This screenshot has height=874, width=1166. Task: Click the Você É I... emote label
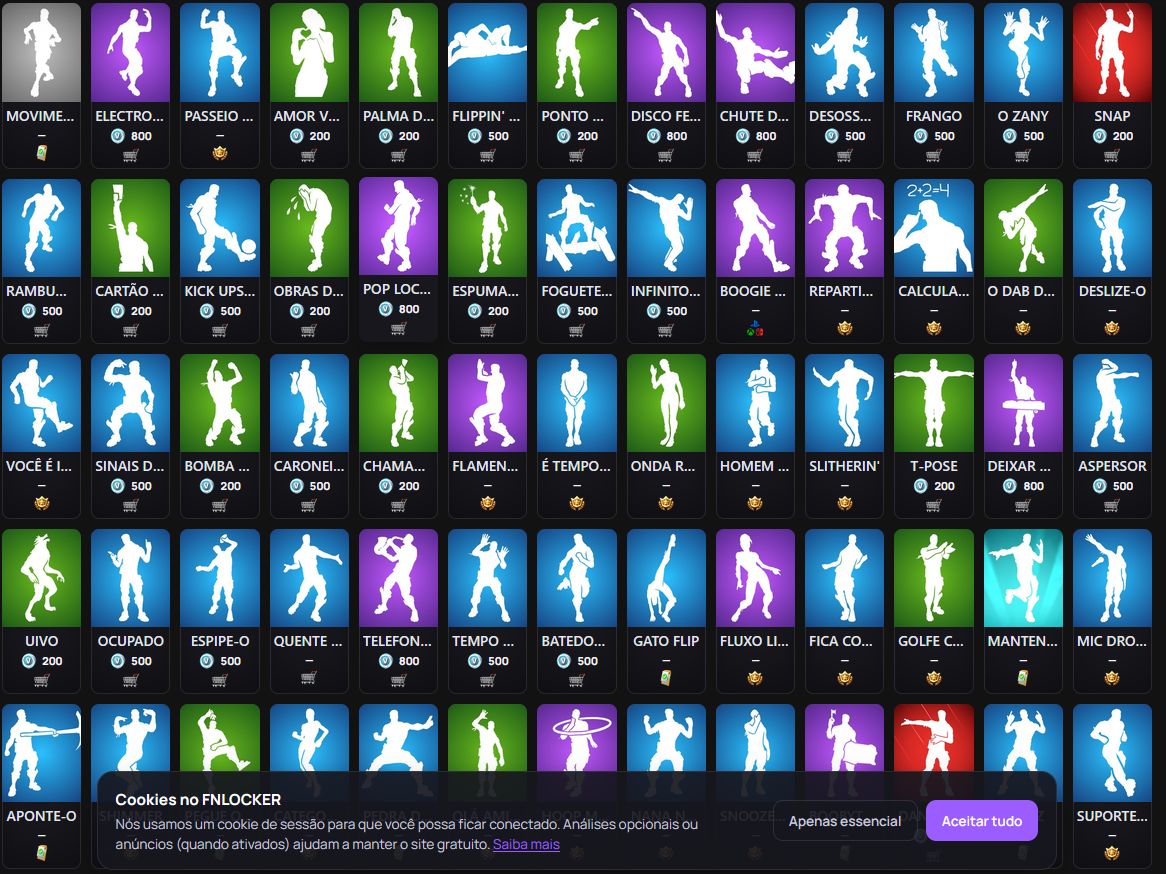click(39, 466)
